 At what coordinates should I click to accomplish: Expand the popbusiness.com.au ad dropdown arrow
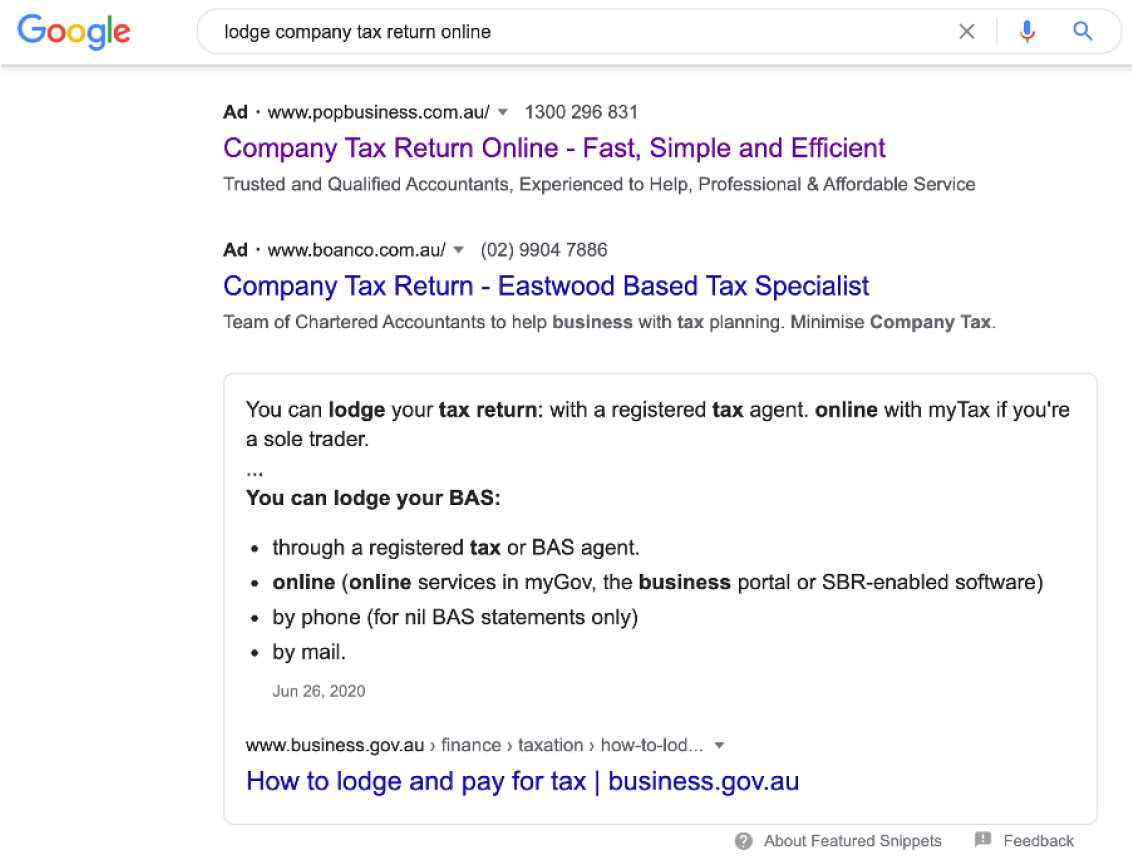(503, 112)
